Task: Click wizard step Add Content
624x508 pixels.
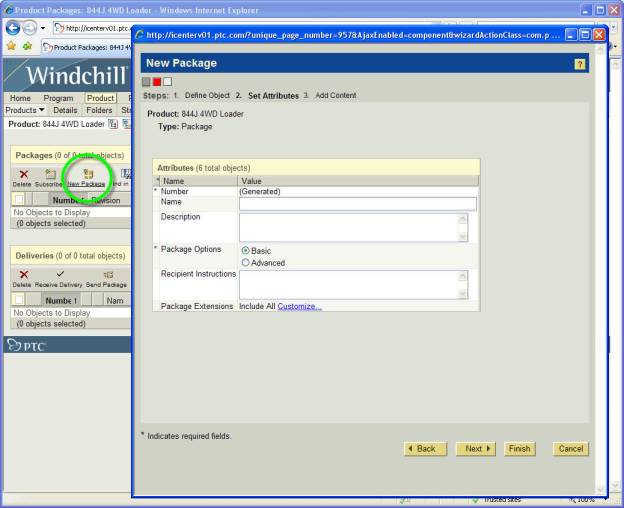Action: [x=336, y=95]
